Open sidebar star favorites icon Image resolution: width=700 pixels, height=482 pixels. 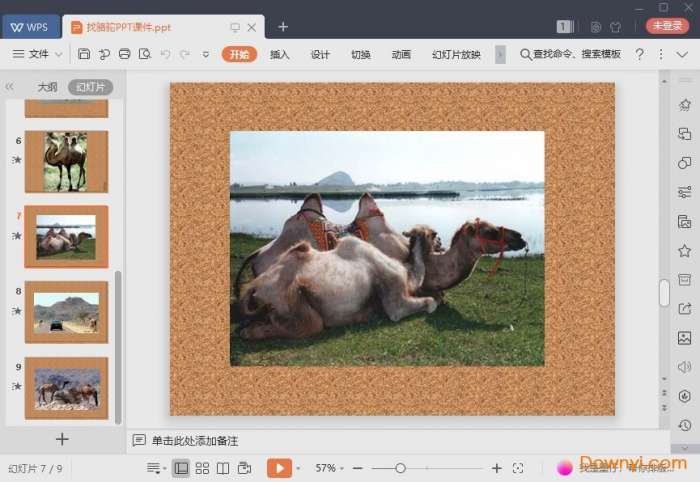point(684,251)
